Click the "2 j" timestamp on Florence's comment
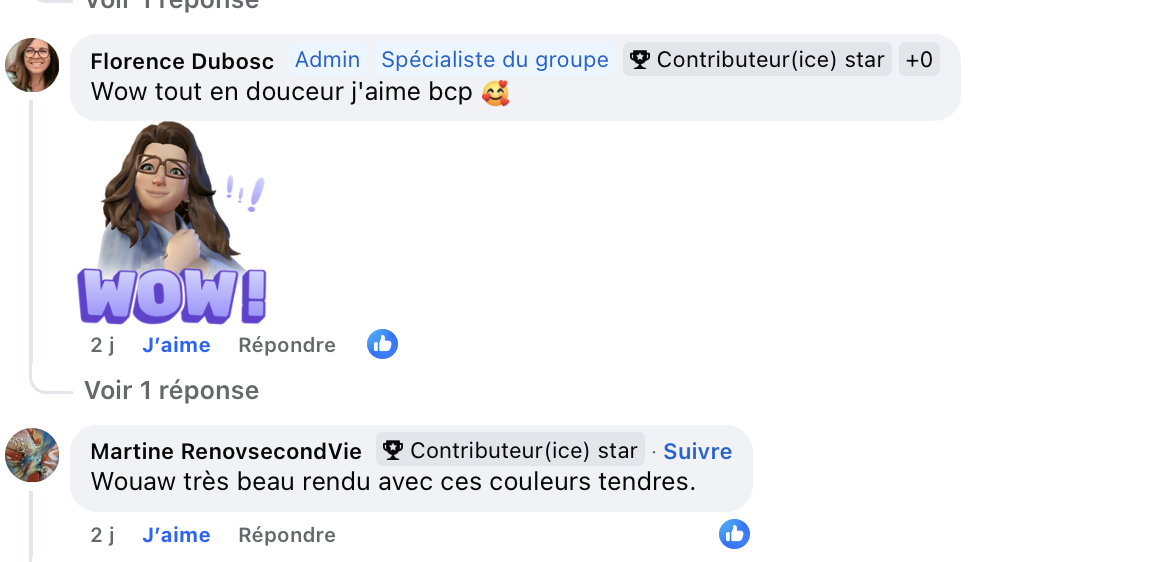The height and width of the screenshot is (562, 1152). coord(102,345)
